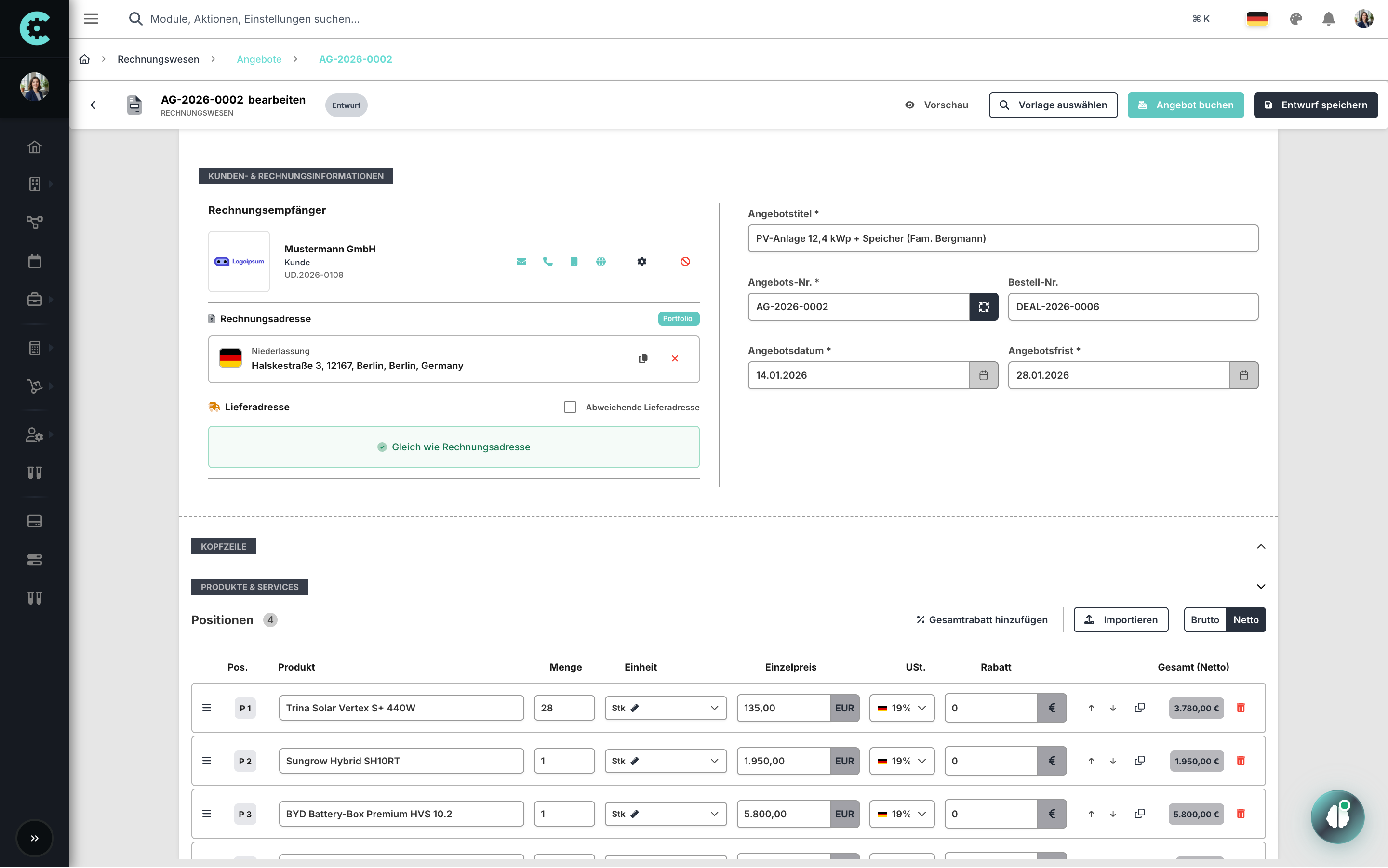Open customer settings gear icon
This screenshot has width=1388, height=868.
(x=641, y=262)
